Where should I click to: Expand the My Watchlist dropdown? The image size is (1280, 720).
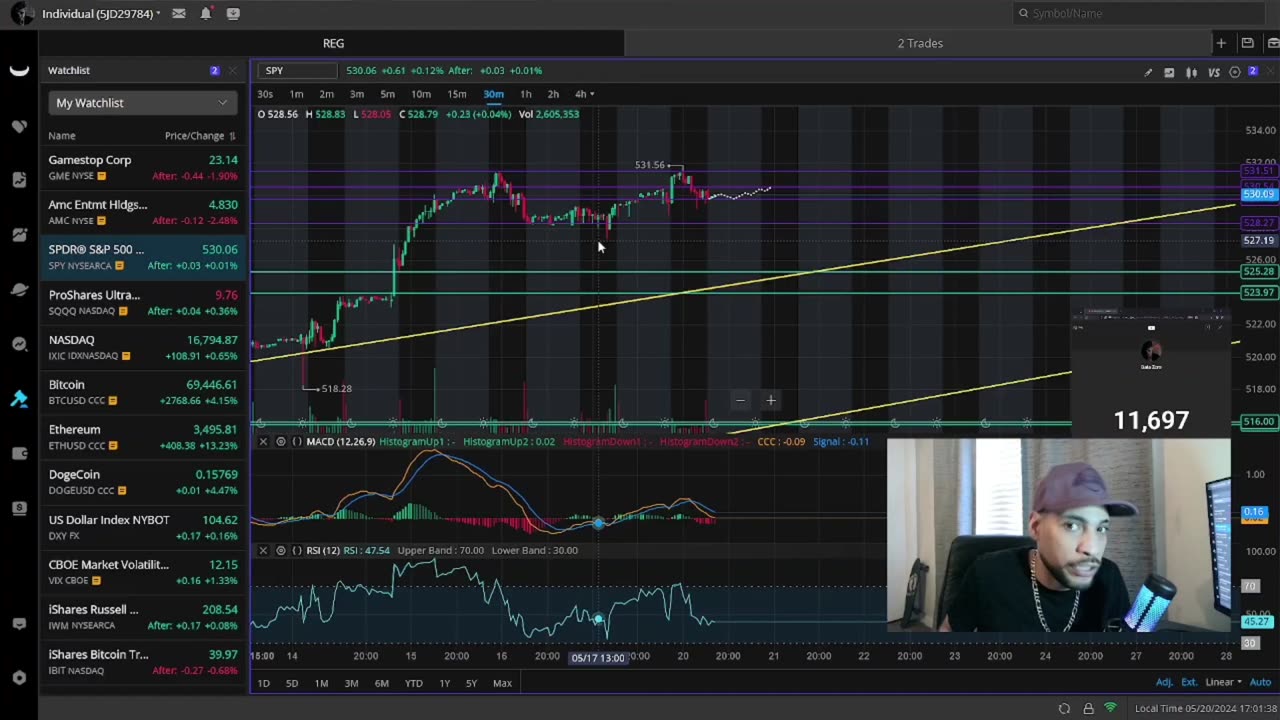pos(141,103)
